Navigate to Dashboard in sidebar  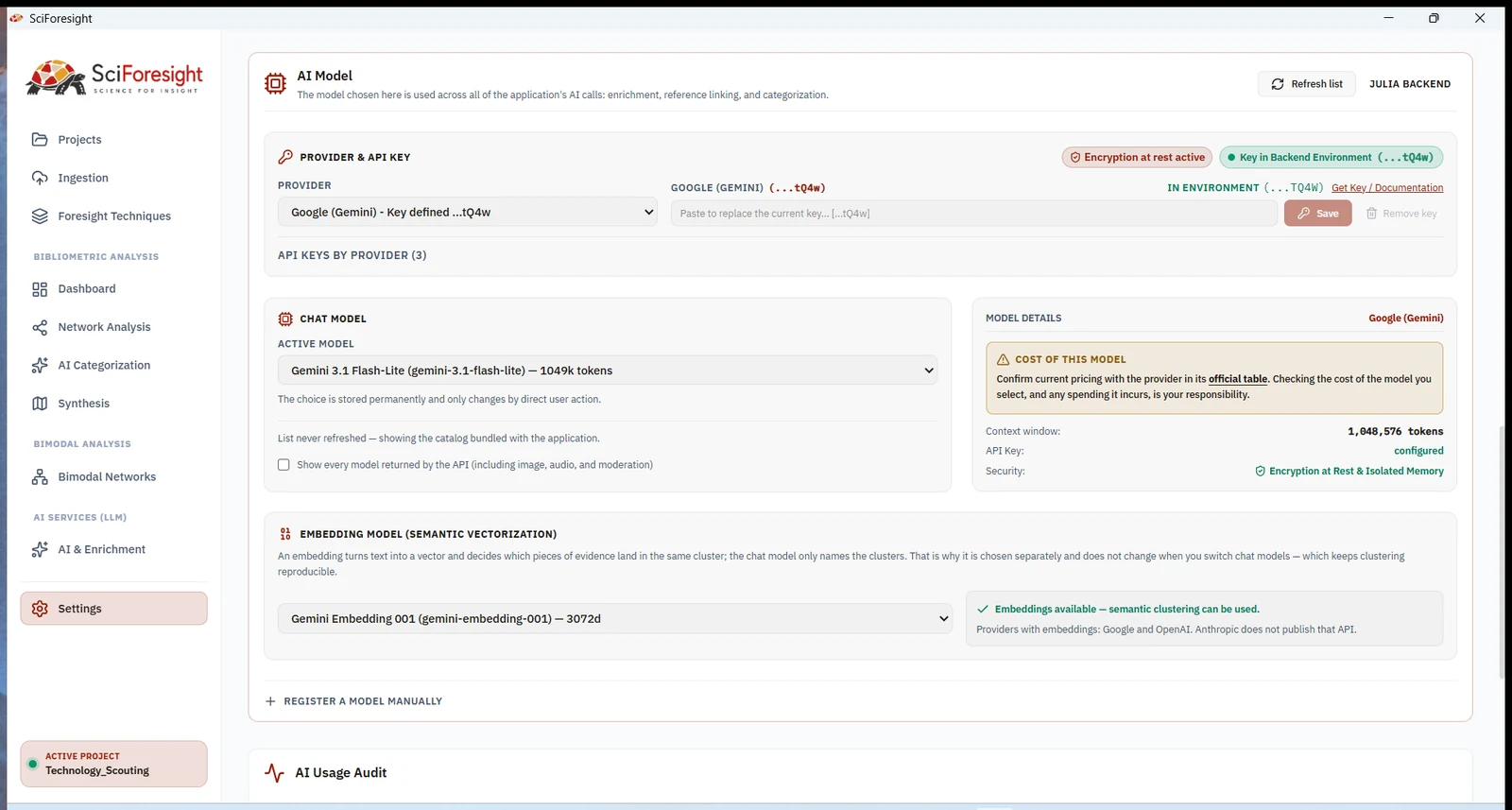click(x=113, y=289)
